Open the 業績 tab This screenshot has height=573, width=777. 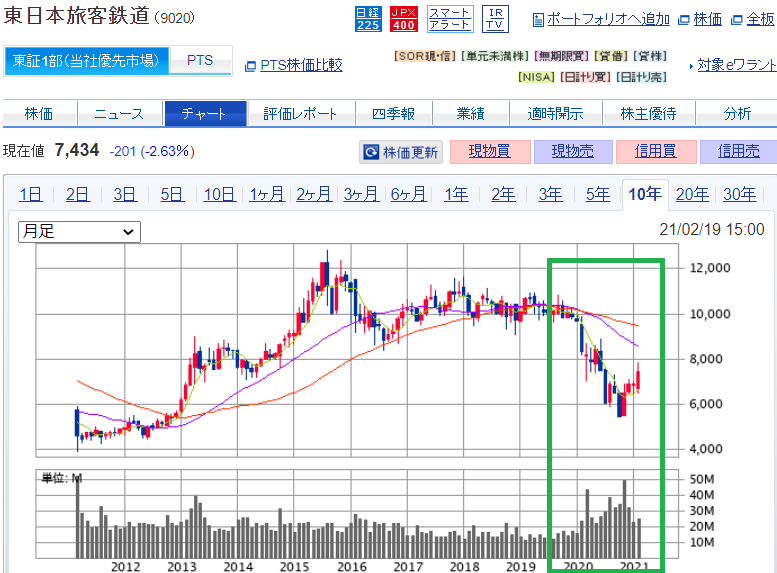click(x=470, y=114)
